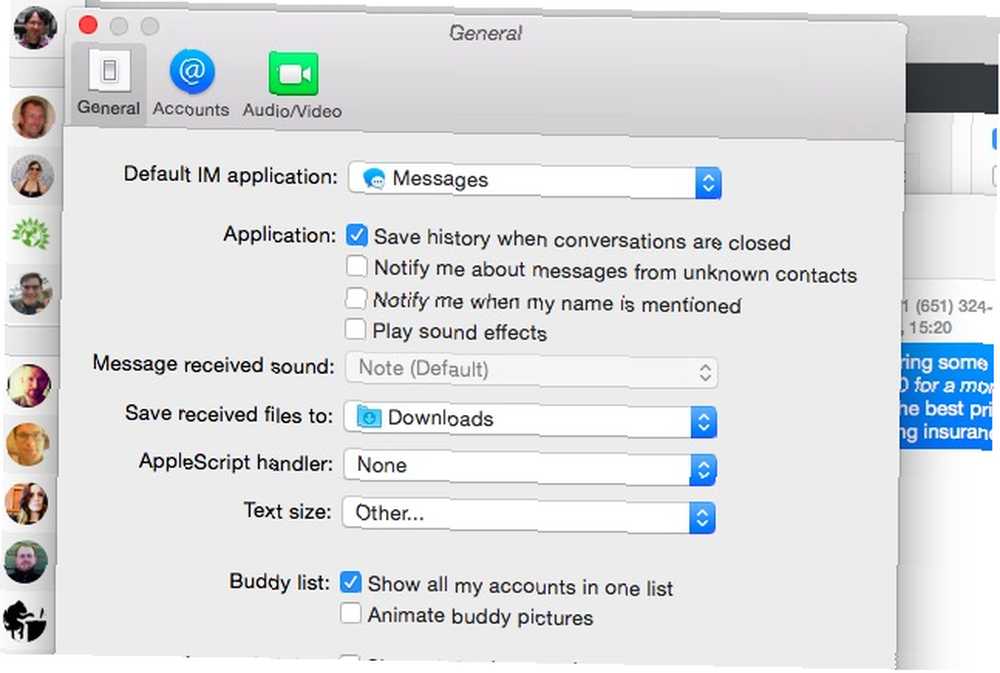Tick Notify me when my name is mentioned
Viewport: 1000px width, 673px height.
pyautogui.click(x=356, y=298)
